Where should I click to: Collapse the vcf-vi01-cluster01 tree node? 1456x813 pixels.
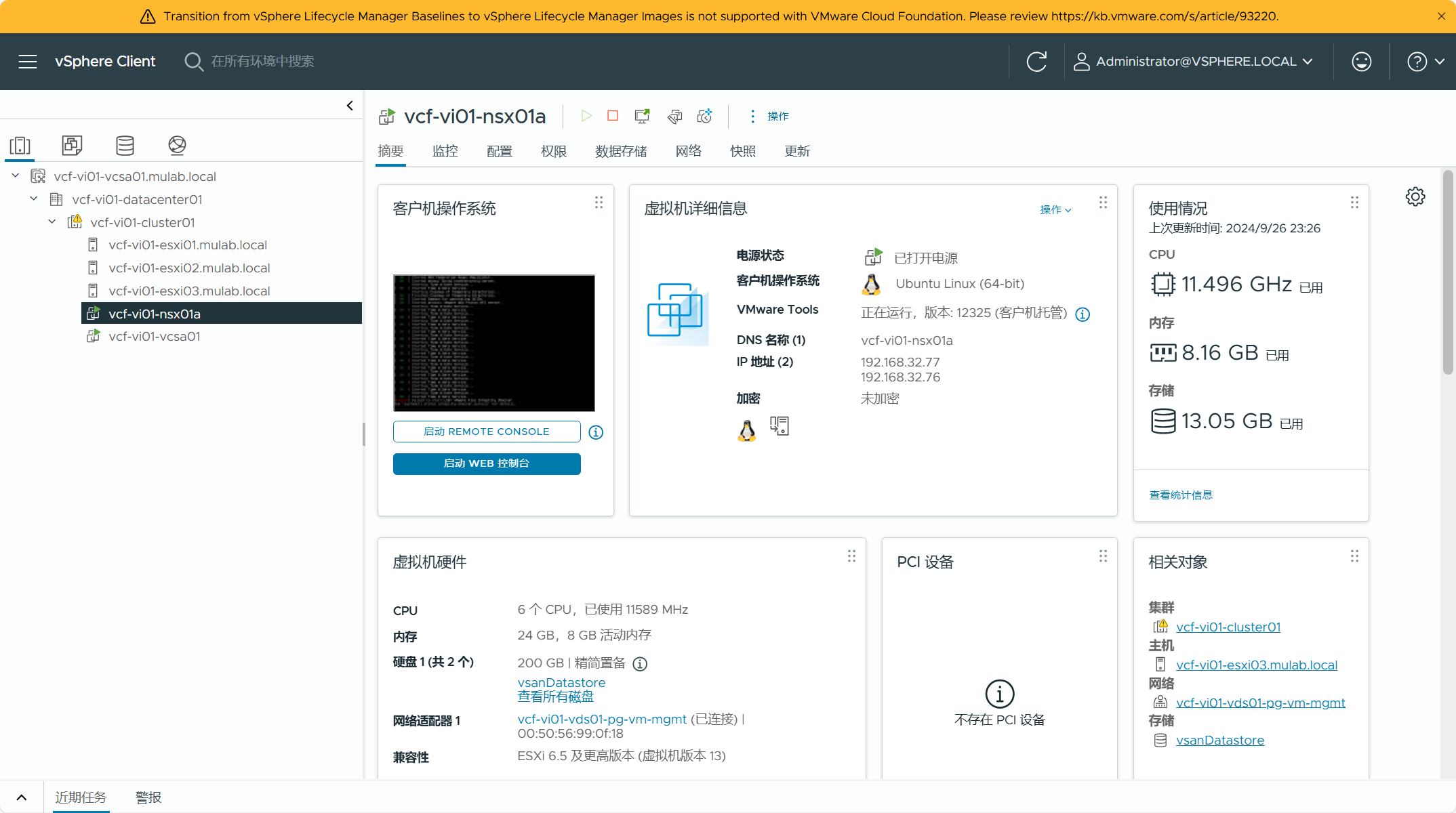pos(52,222)
